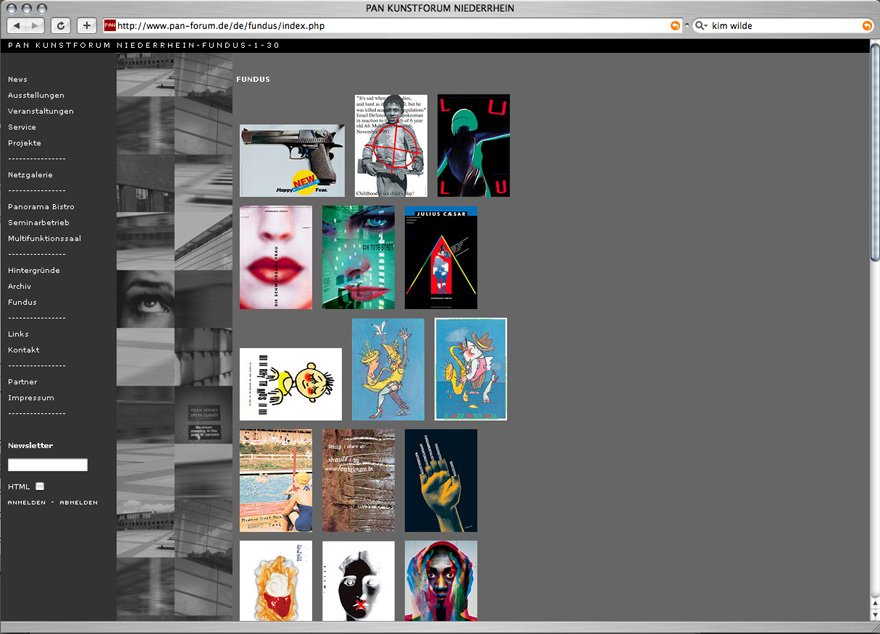Image resolution: width=880 pixels, height=634 pixels.
Task: Click ABMELDEN to unsubscribe
Action: click(79, 503)
